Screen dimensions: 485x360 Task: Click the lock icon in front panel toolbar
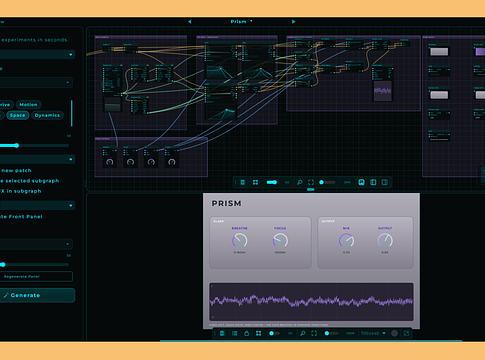point(247,333)
